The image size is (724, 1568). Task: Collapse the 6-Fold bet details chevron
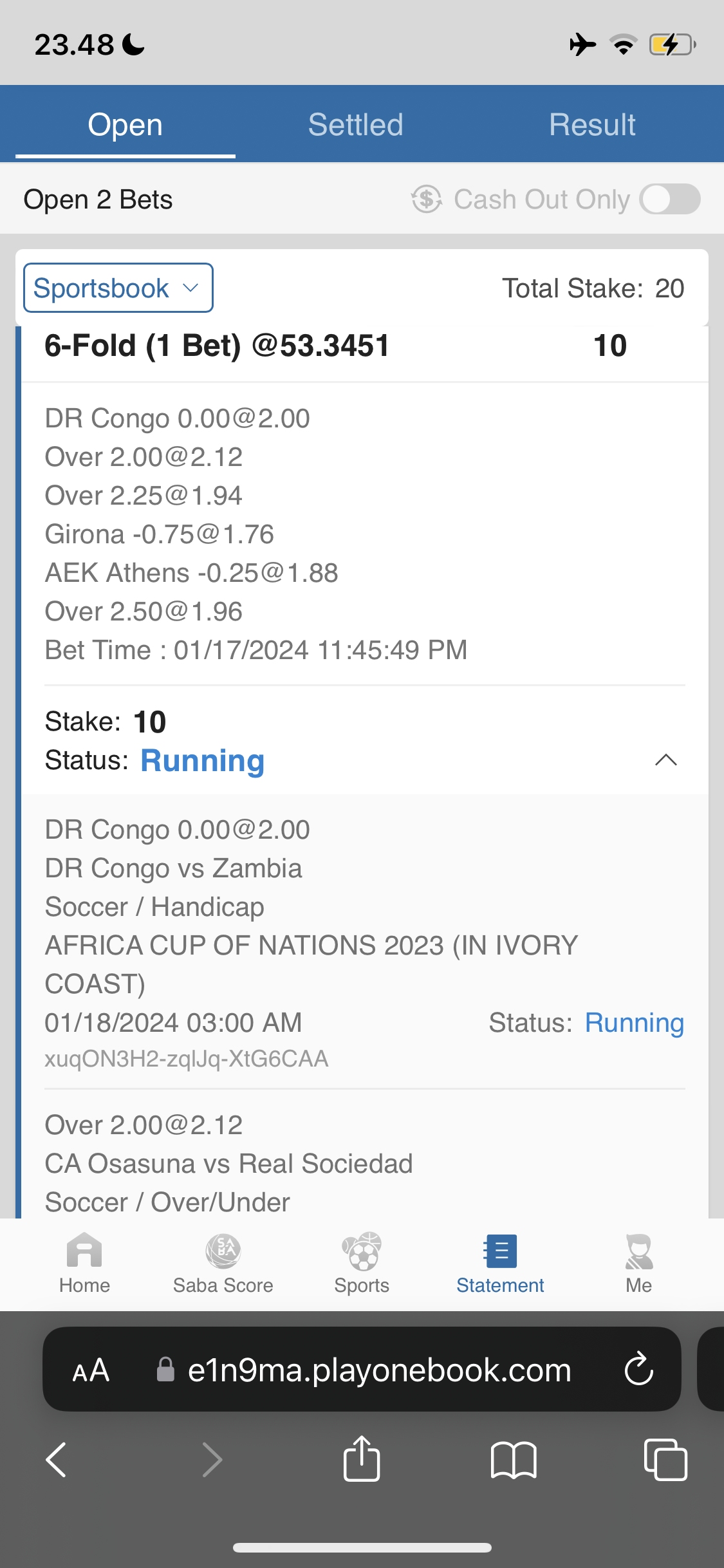click(x=665, y=760)
